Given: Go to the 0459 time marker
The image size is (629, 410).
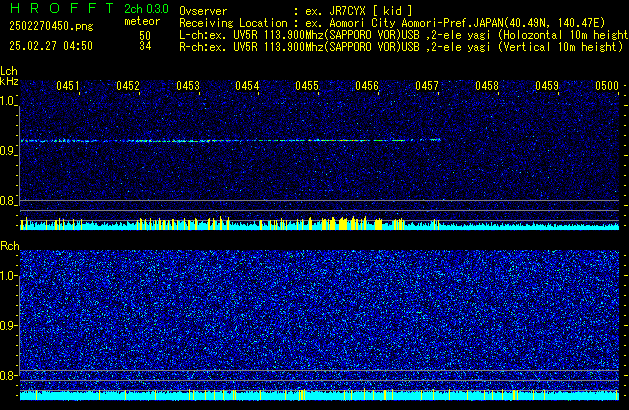Looking at the screenshot, I should tap(547, 86).
